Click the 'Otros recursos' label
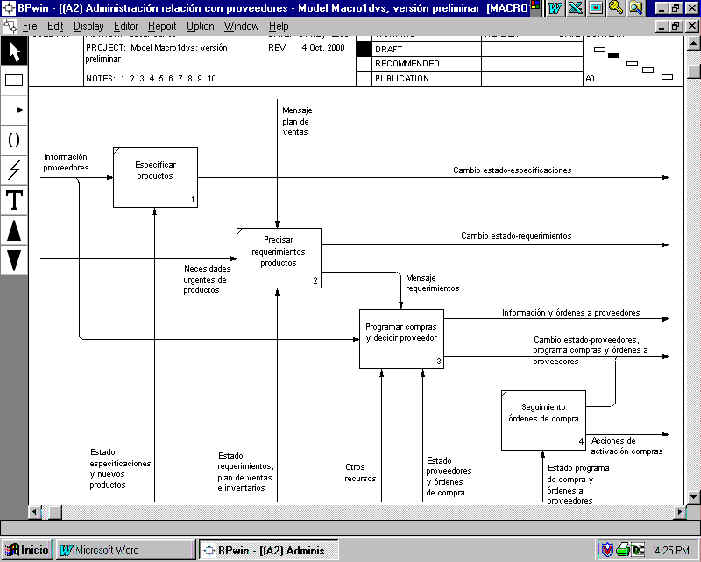The width and height of the screenshot is (701, 562). [x=360, y=473]
